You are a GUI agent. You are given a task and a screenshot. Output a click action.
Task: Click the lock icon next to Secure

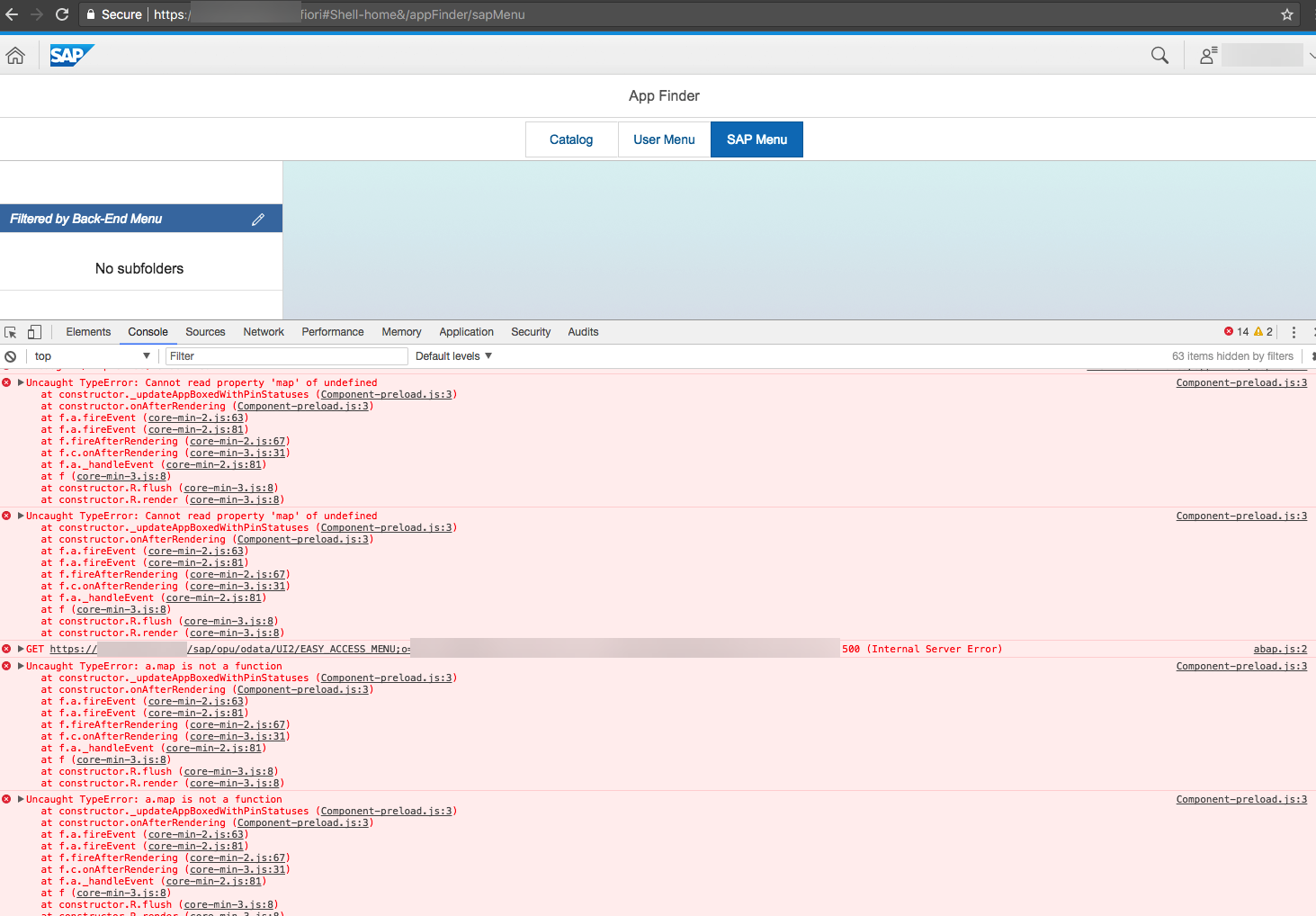coord(91,14)
